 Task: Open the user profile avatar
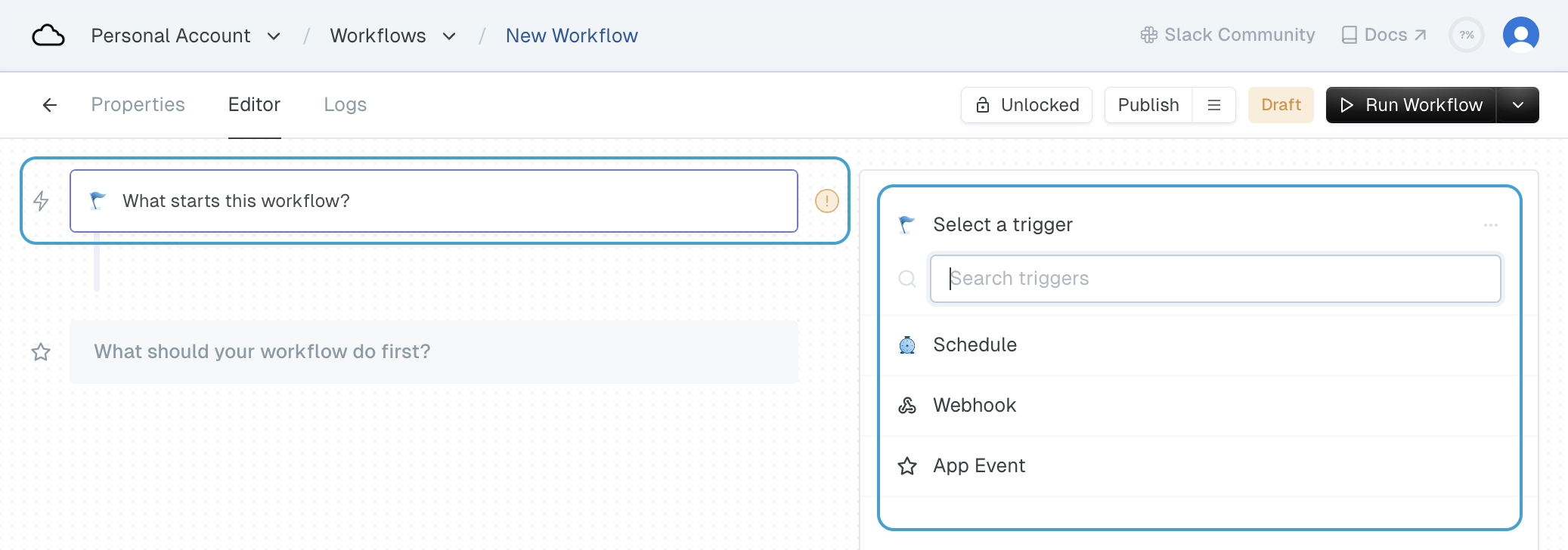(1520, 35)
